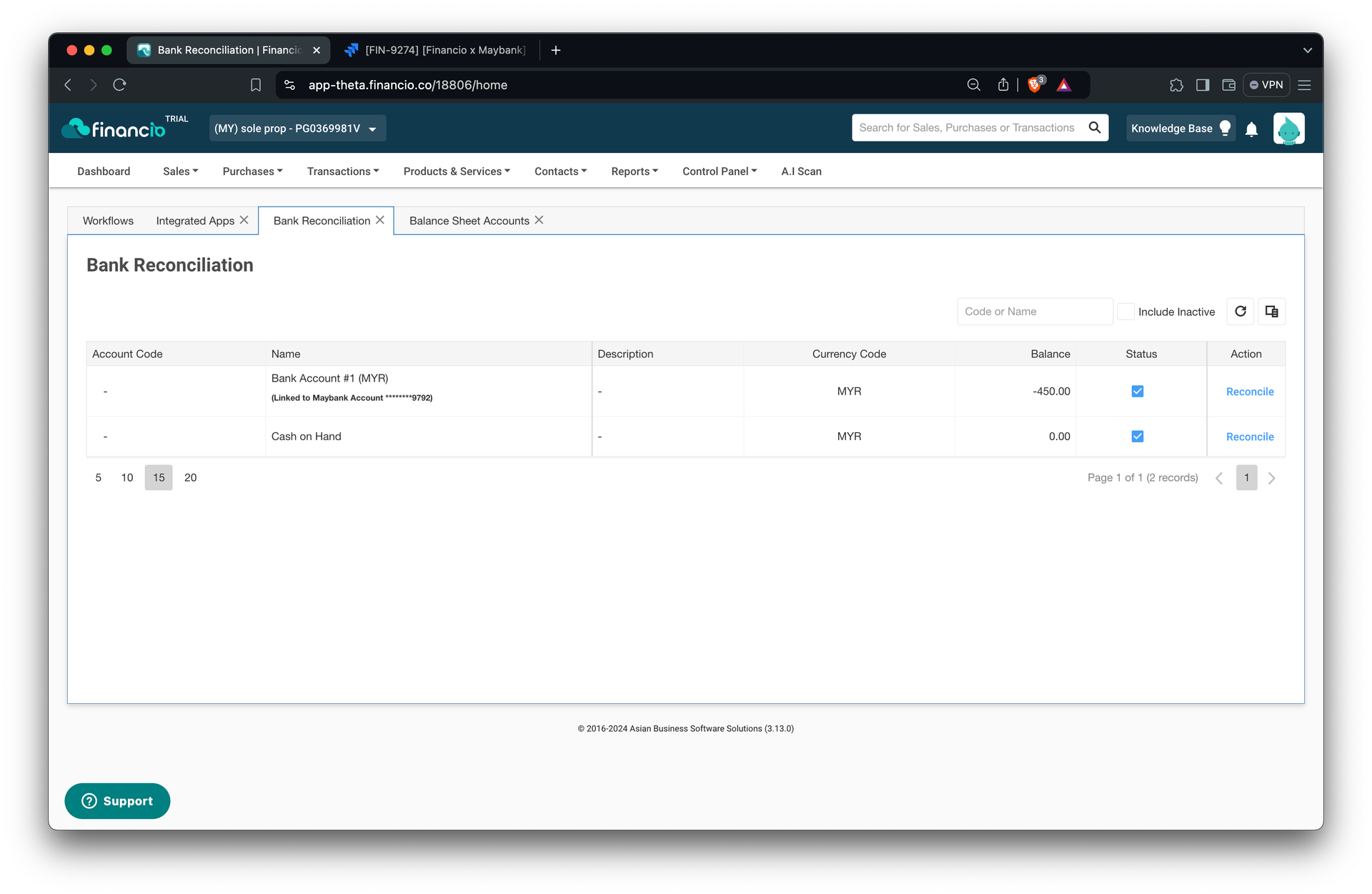1372x894 pixels.
Task: Toggle status checkbox for Cash on Hand
Action: (1138, 437)
